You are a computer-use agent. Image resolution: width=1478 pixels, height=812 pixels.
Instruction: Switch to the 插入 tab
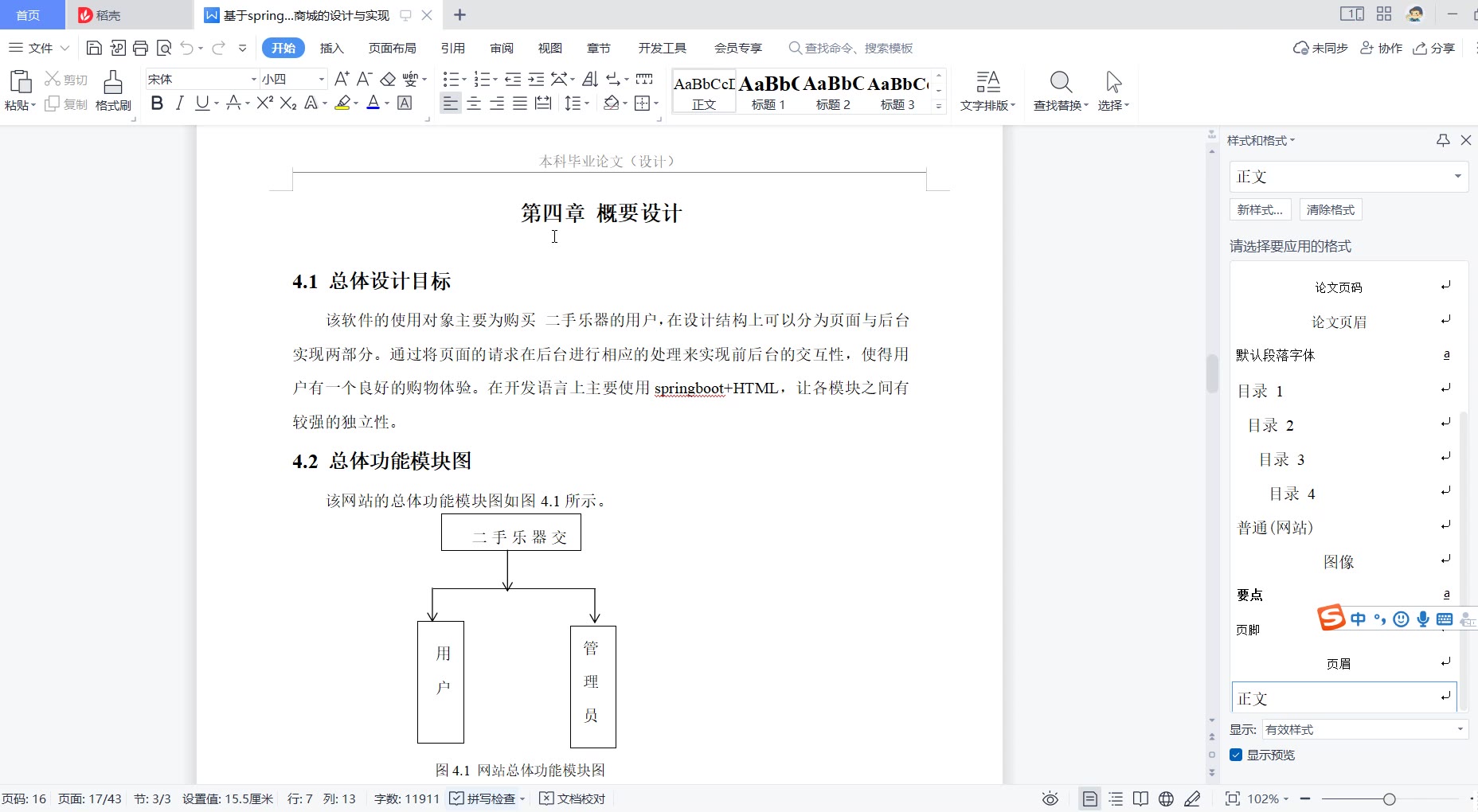coord(332,48)
